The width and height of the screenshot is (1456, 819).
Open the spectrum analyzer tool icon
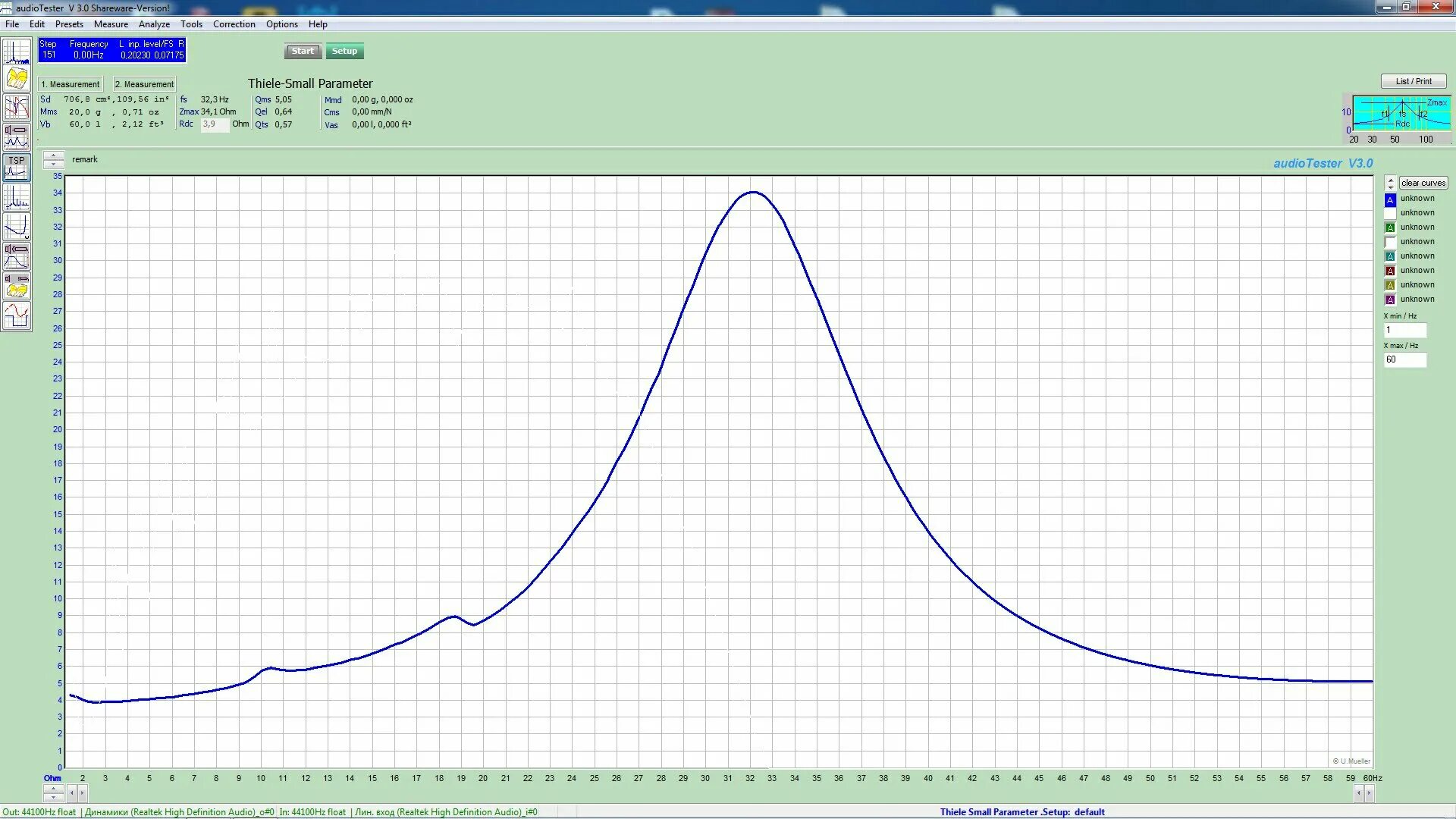tap(16, 52)
